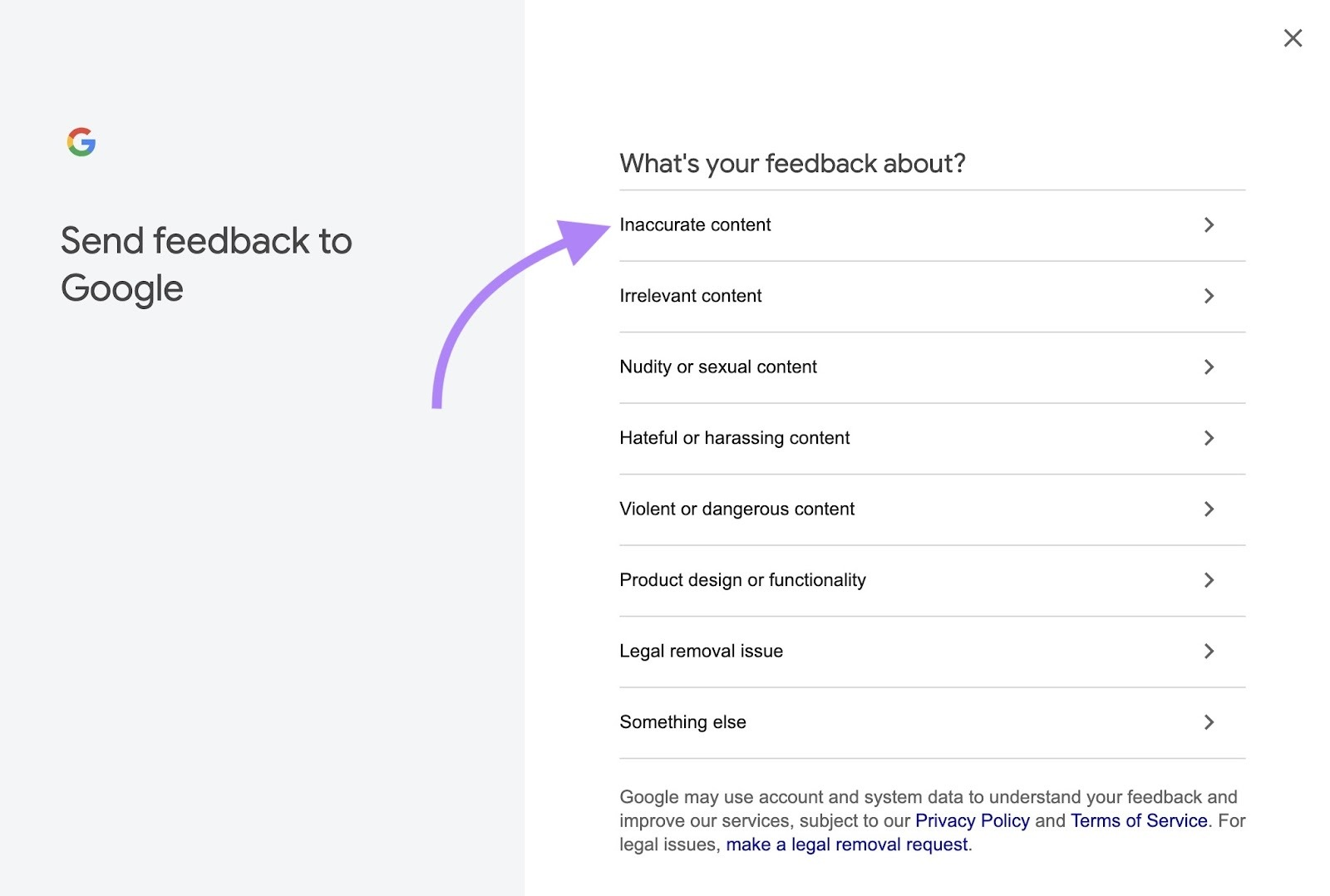This screenshot has width=1330, height=896.
Task: Click the arrow next to Violent or dangerous content
Action: coord(1209,509)
